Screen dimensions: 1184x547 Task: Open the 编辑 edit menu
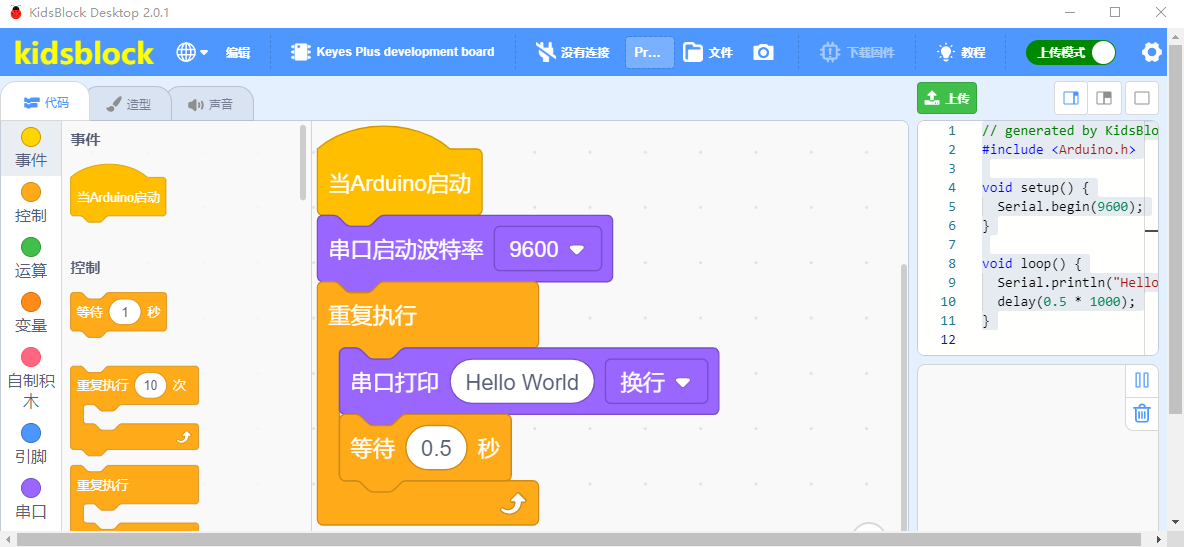238,52
